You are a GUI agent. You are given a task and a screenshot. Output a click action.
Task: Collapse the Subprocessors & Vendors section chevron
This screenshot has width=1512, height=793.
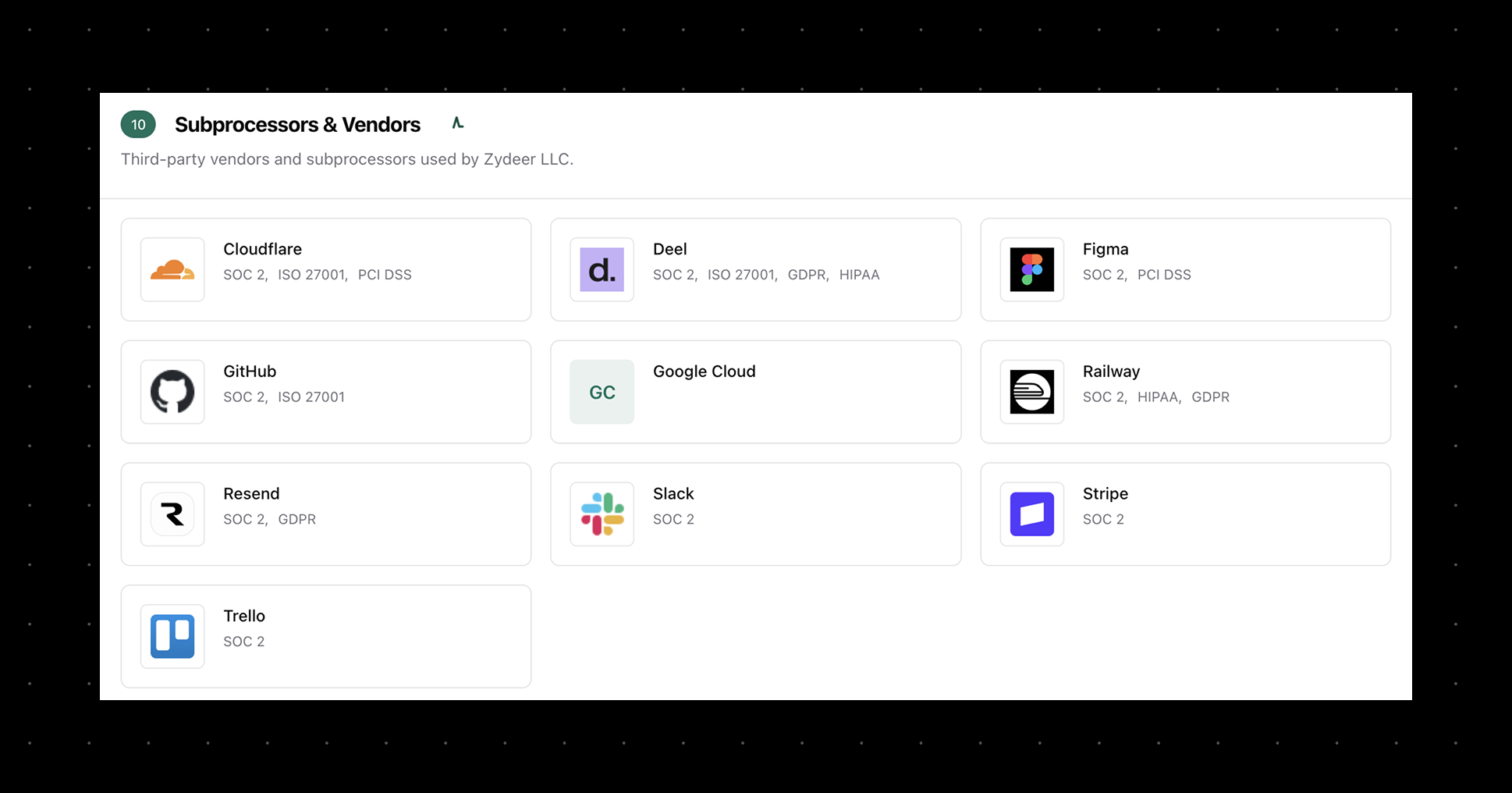(x=458, y=123)
